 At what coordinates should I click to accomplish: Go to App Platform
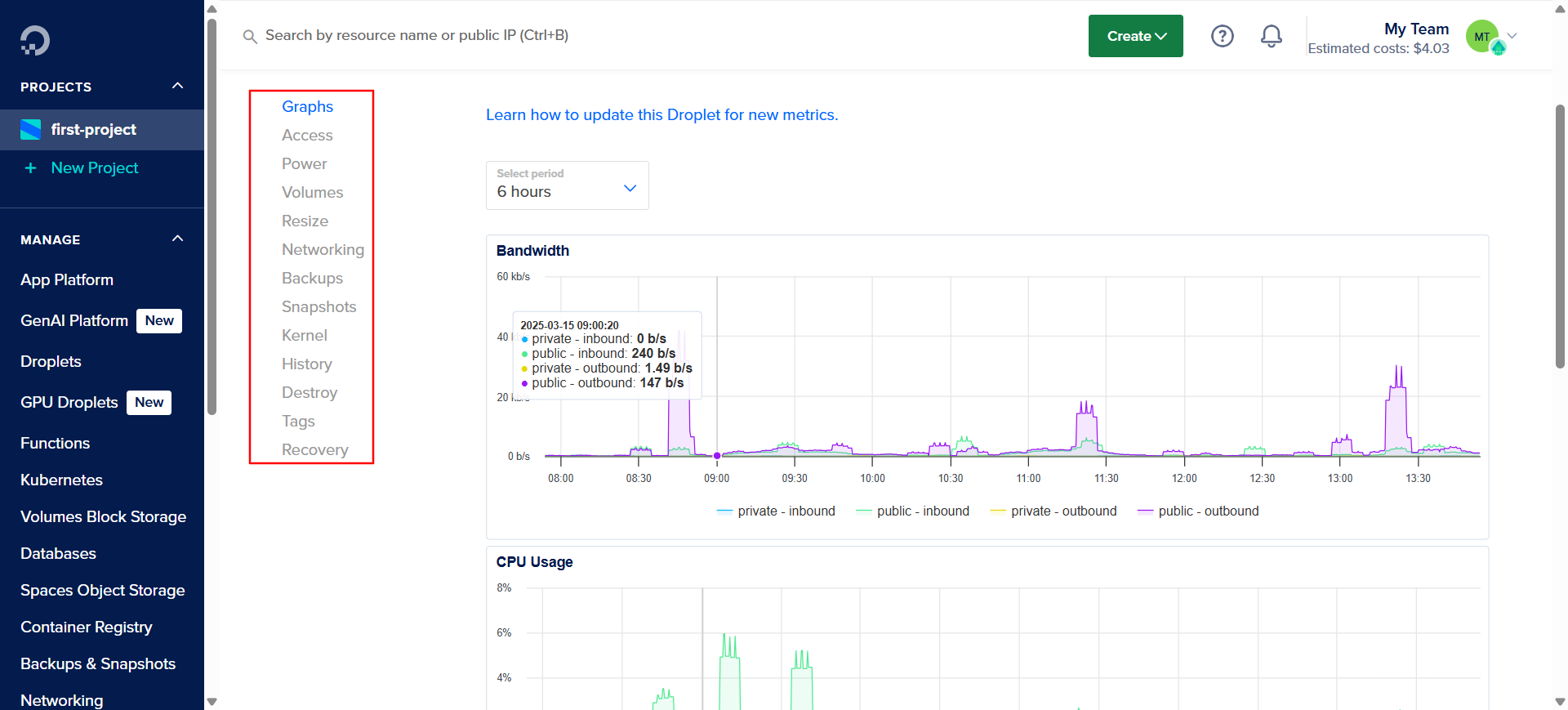(67, 279)
